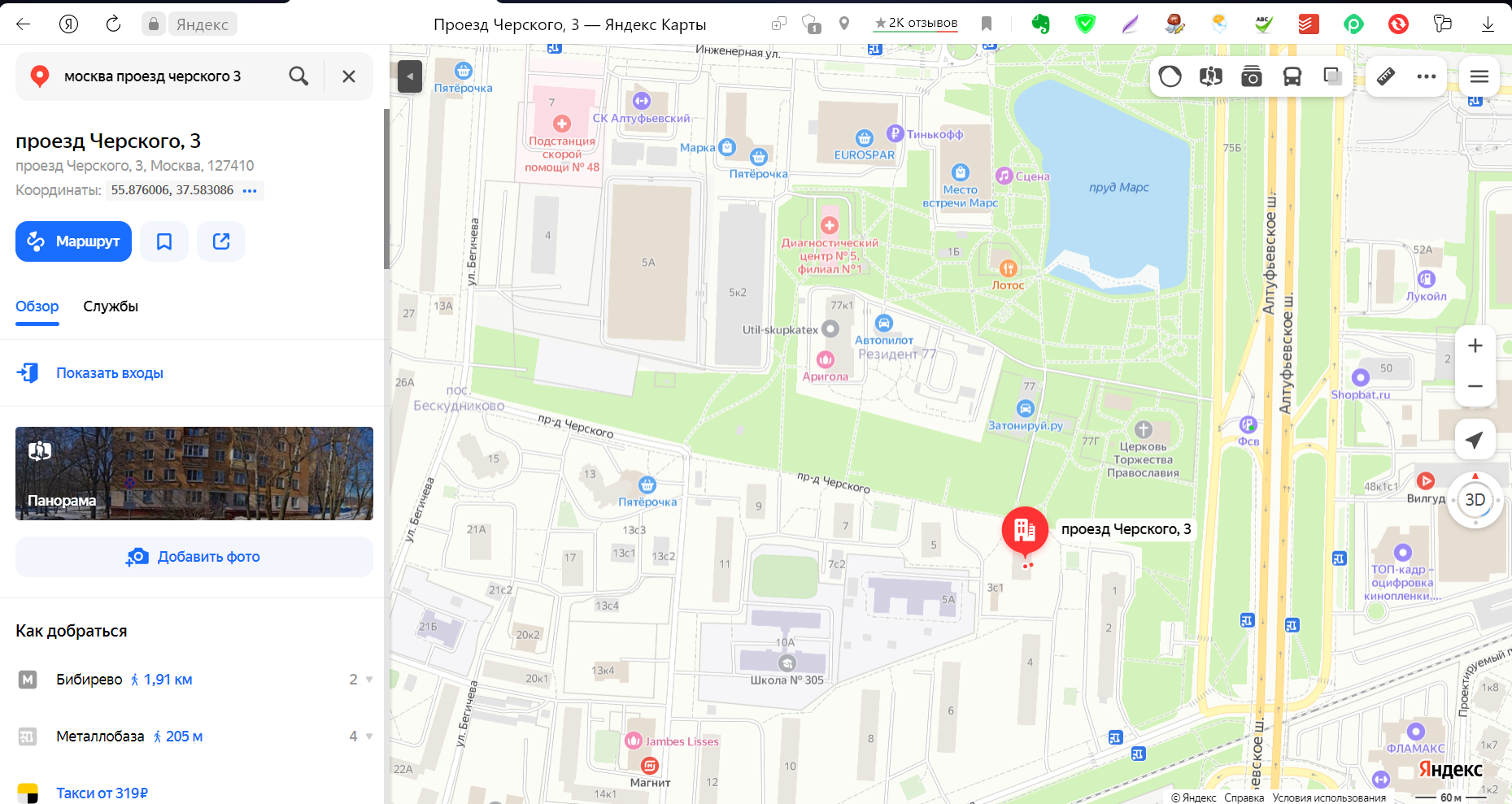1512x804 pixels.
Task: Open the street panoramas icon in map toolbar
Action: pyautogui.click(x=1210, y=76)
